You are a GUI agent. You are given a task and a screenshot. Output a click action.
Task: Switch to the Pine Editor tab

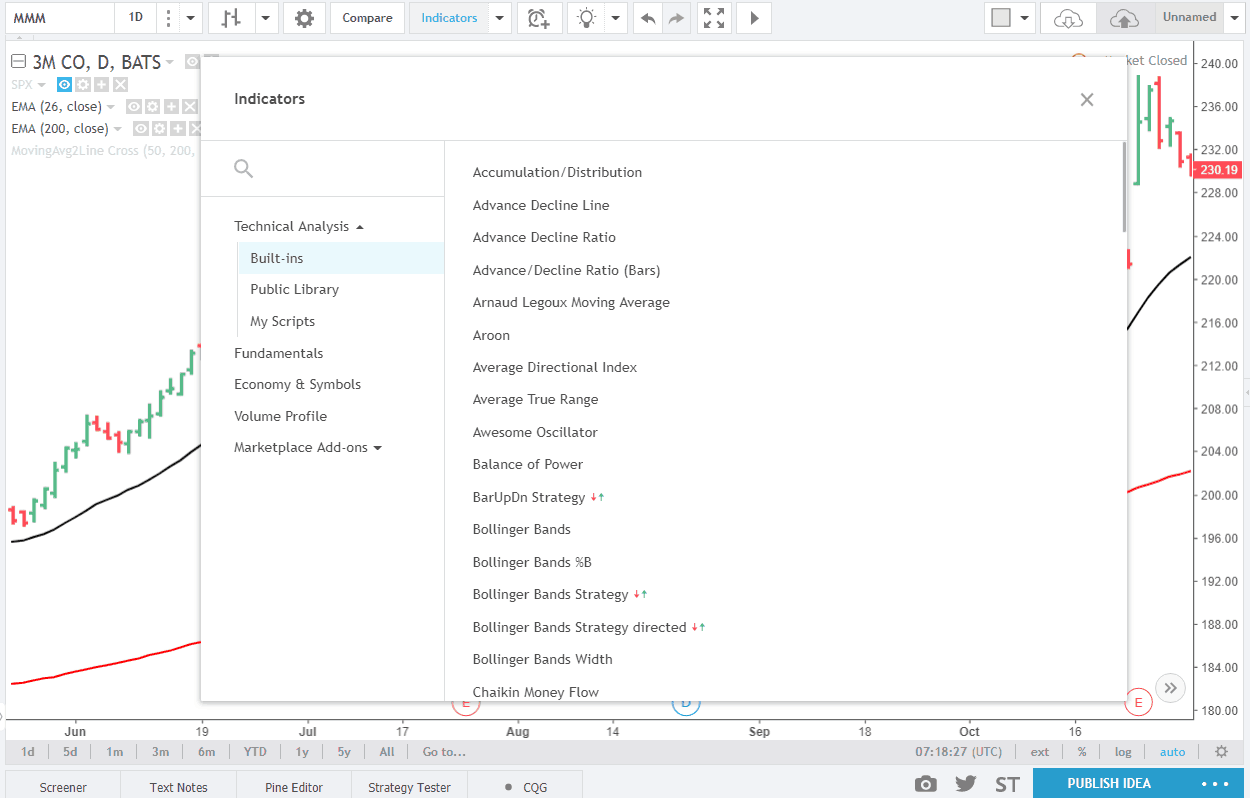[x=294, y=787]
